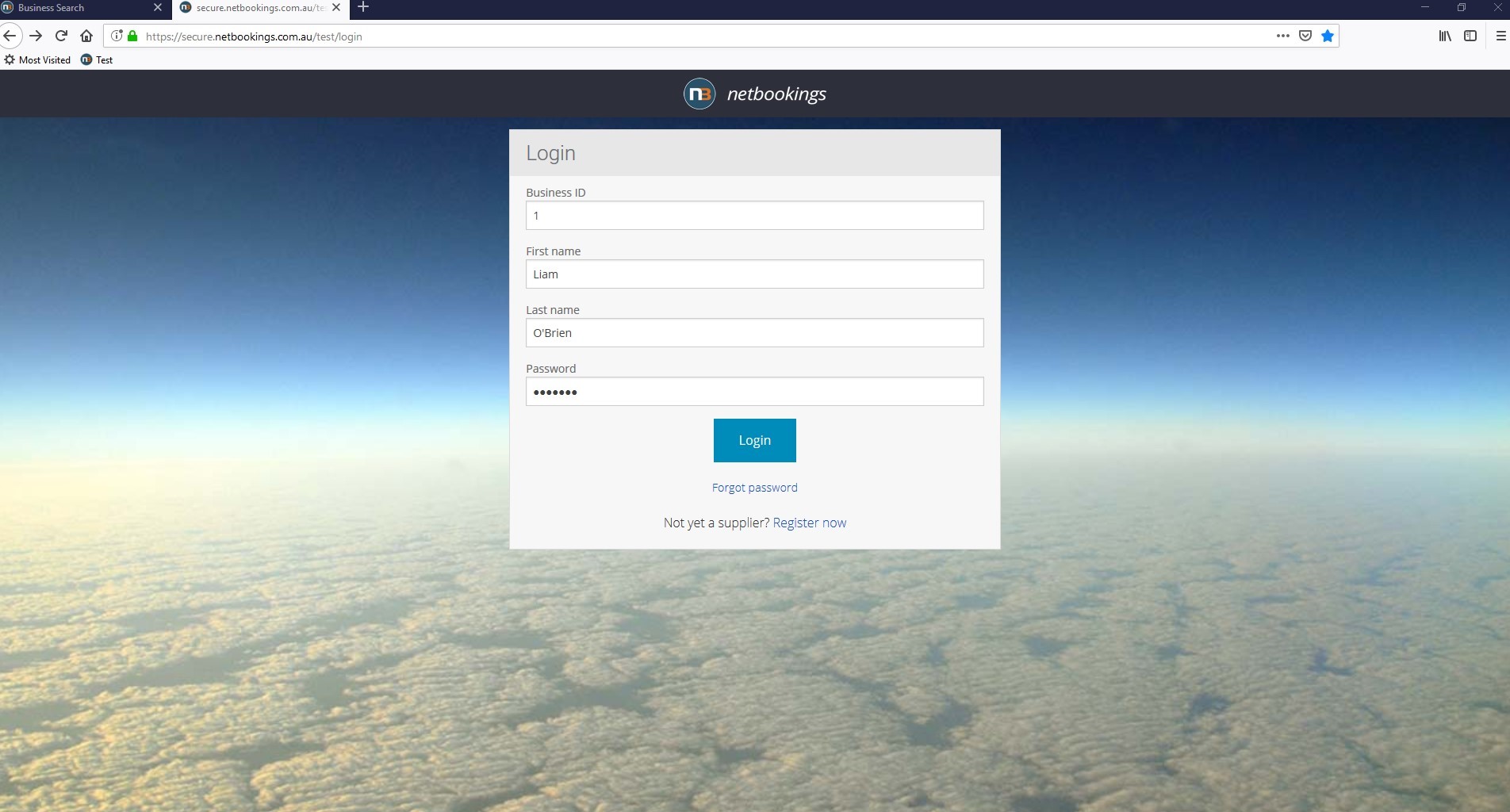Open page actions three-dots menu
The height and width of the screenshot is (812, 1510).
click(x=1282, y=36)
